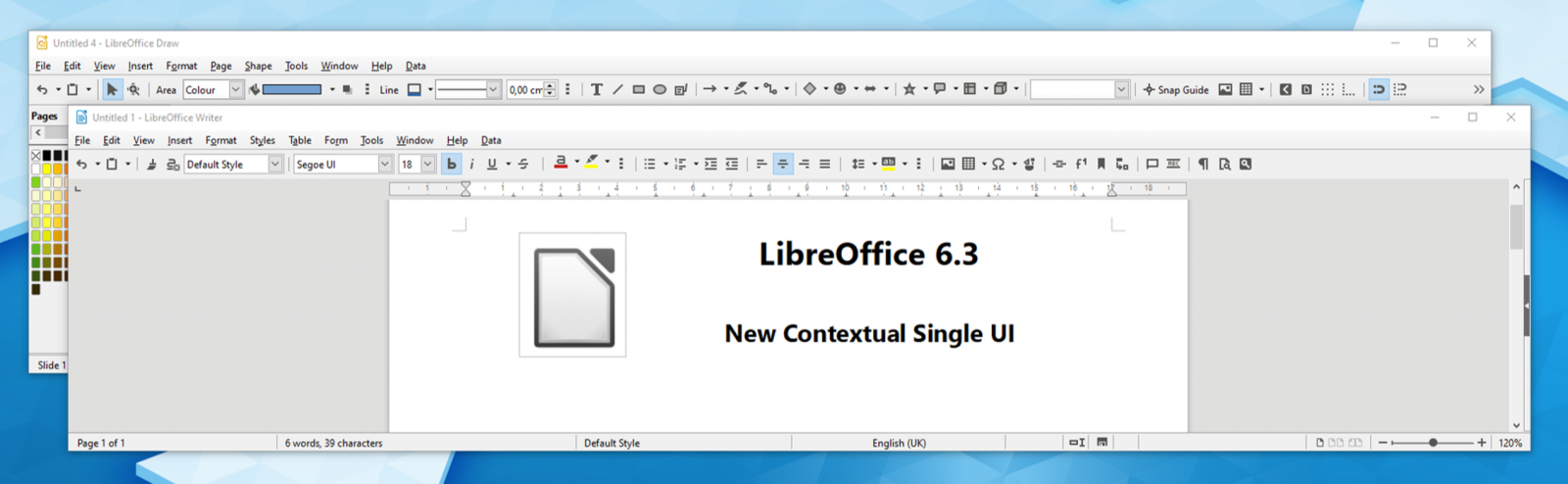
Task: Click Insert Footnote icon in Writer
Action: tap(1081, 164)
